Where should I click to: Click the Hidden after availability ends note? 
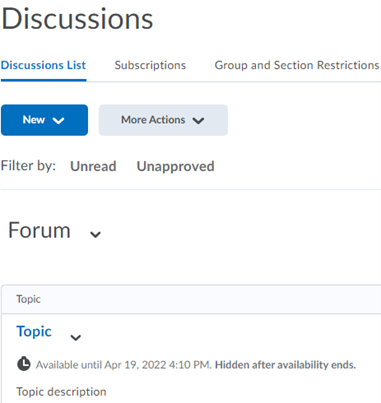(285, 365)
